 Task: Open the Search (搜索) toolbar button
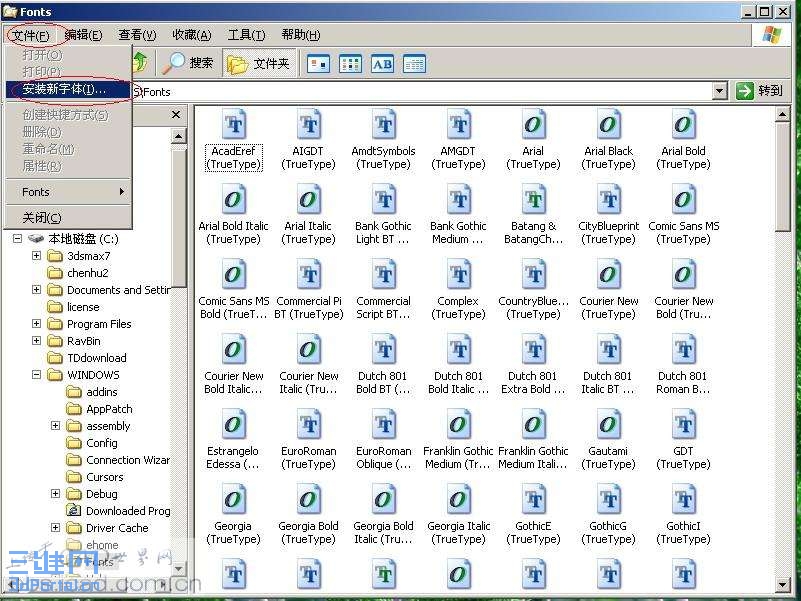(187, 63)
